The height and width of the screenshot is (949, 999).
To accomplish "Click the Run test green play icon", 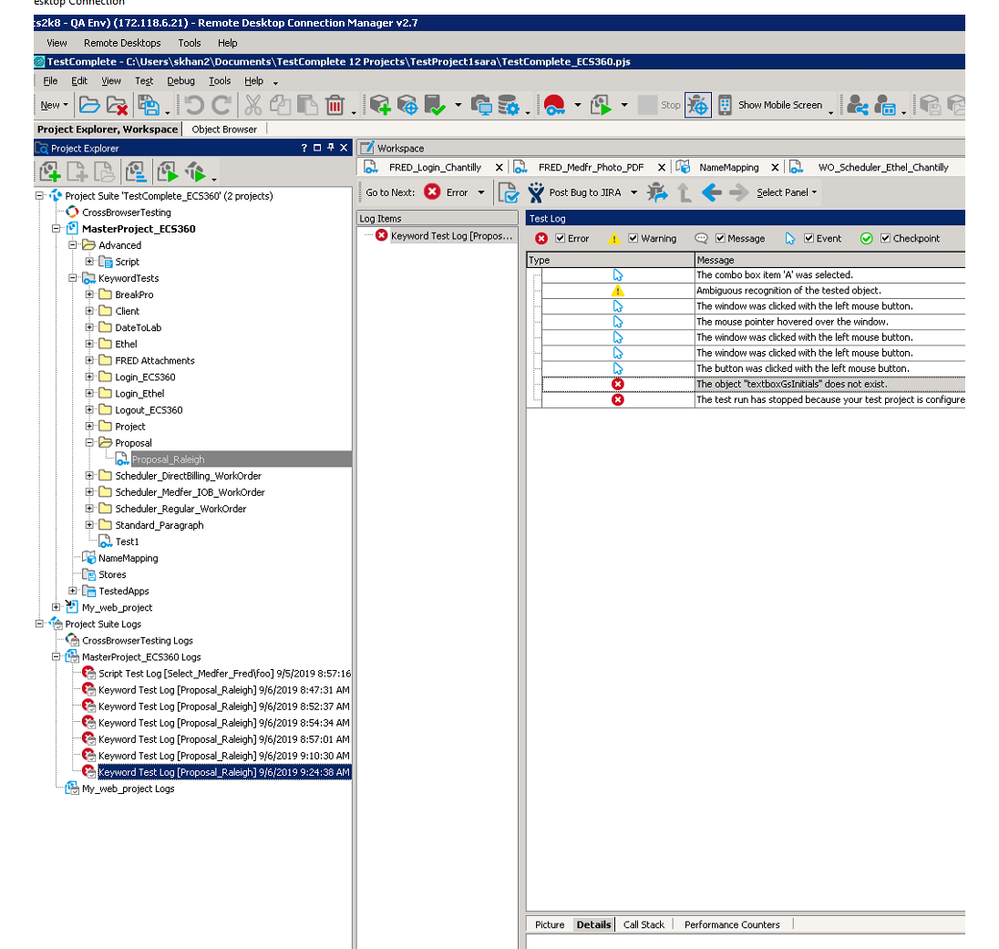I will point(601,105).
